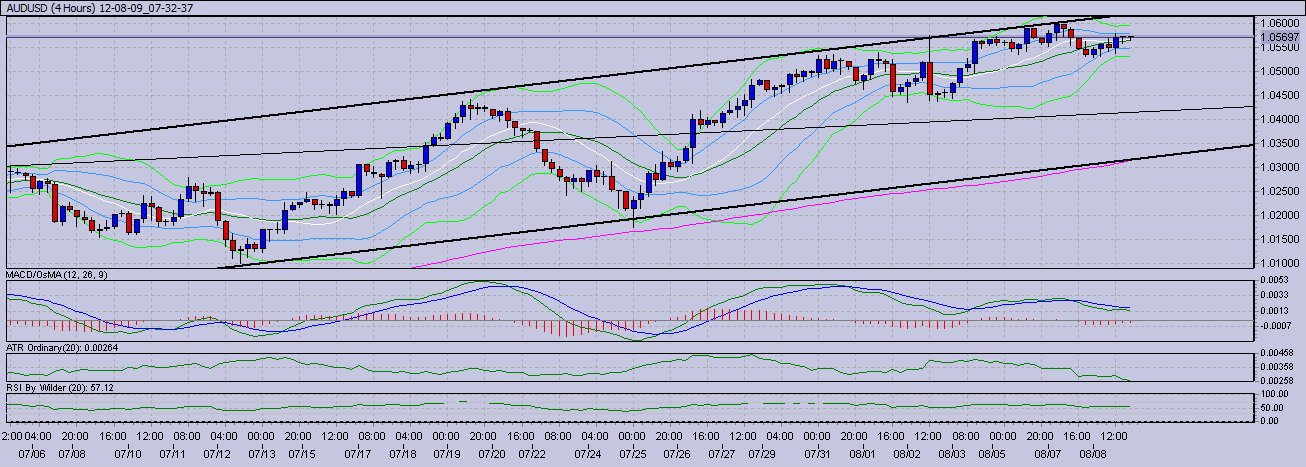Click the 0.00258 ATR scale value
Screen dimensions: 1306x467
coord(1279,382)
